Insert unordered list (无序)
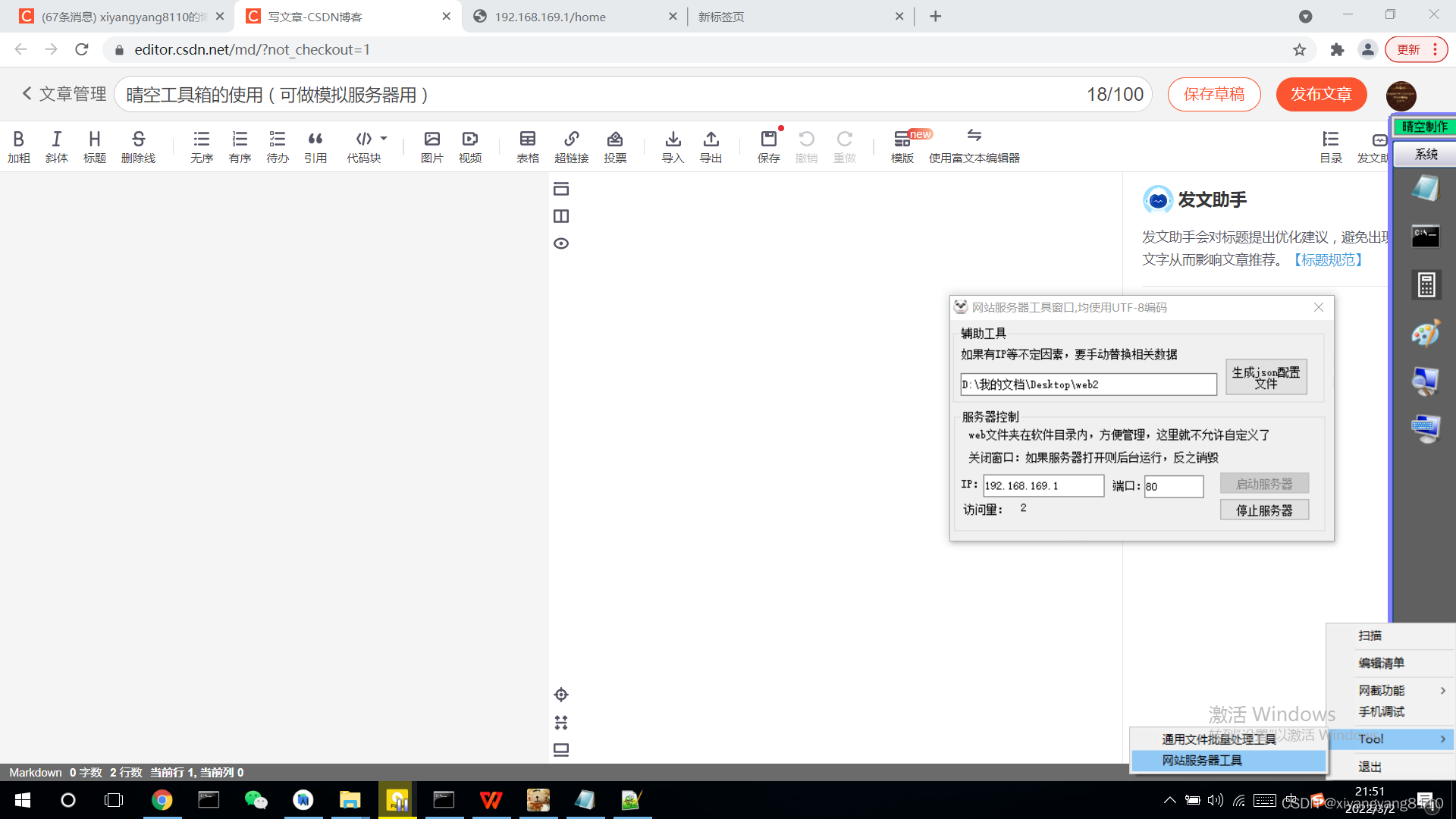Viewport: 1456px width, 819px height. 202,146
